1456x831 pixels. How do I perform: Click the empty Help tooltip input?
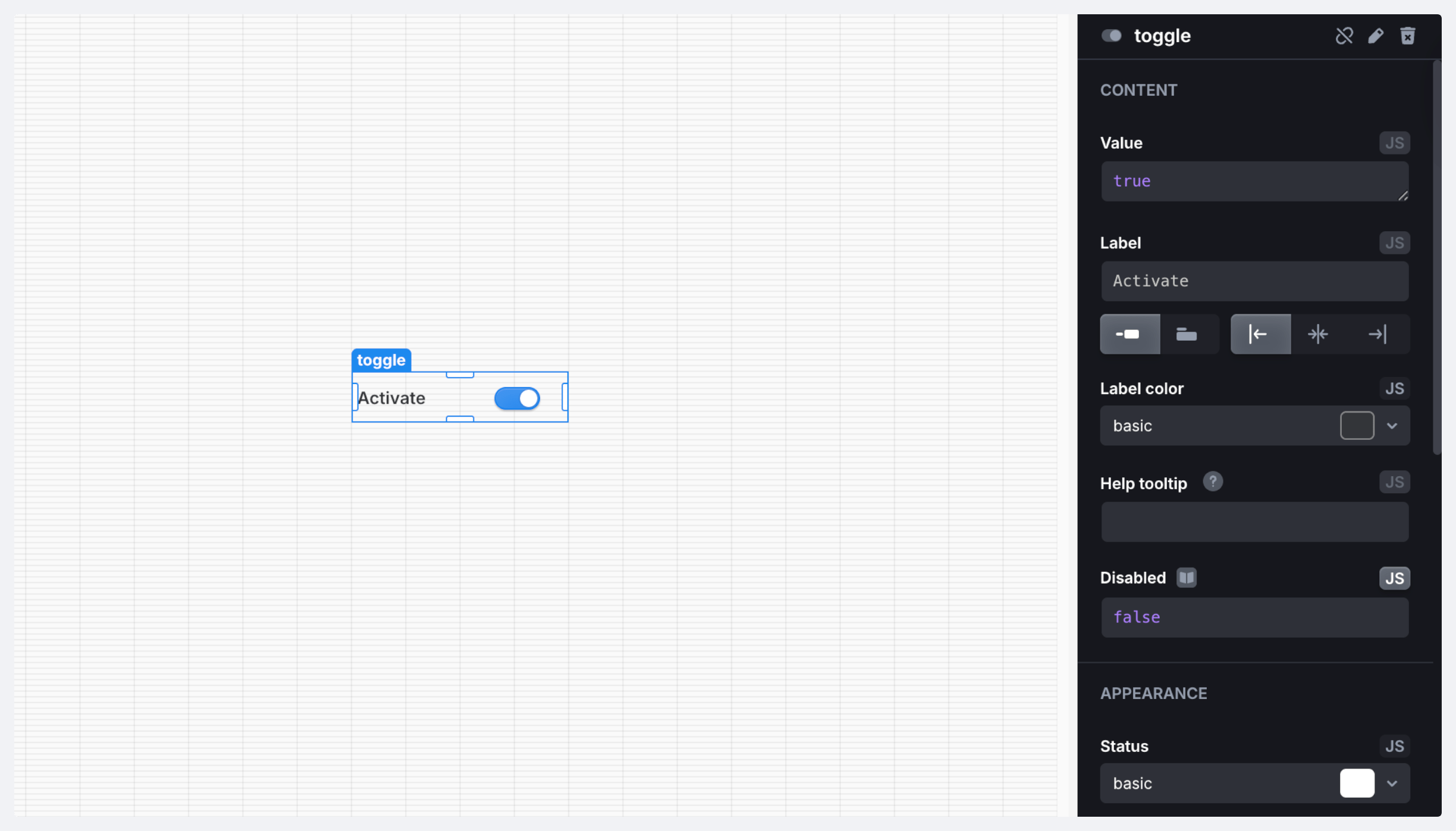click(1254, 522)
